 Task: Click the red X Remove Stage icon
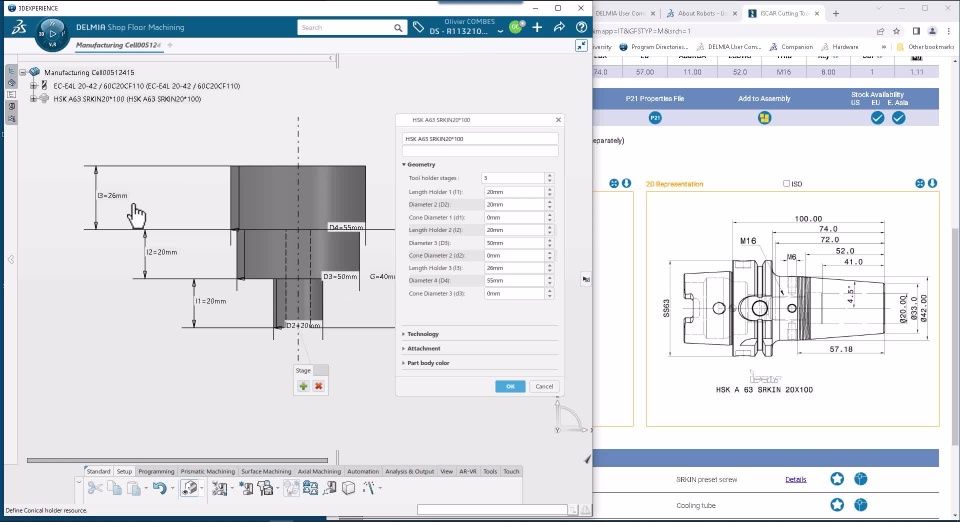click(x=318, y=386)
